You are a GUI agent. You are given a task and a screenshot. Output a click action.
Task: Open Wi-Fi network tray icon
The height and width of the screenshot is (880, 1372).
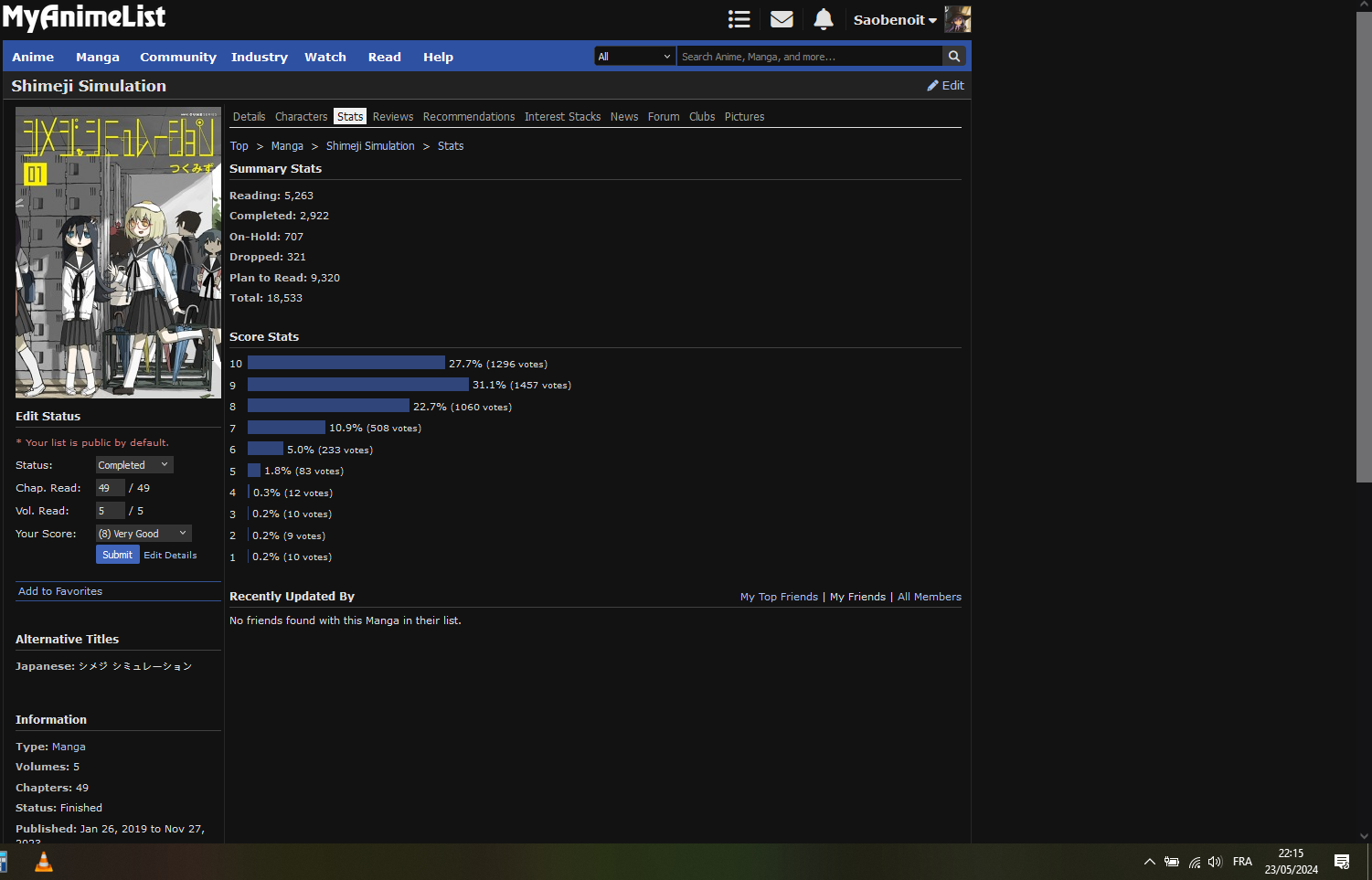pyautogui.click(x=1194, y=862)
